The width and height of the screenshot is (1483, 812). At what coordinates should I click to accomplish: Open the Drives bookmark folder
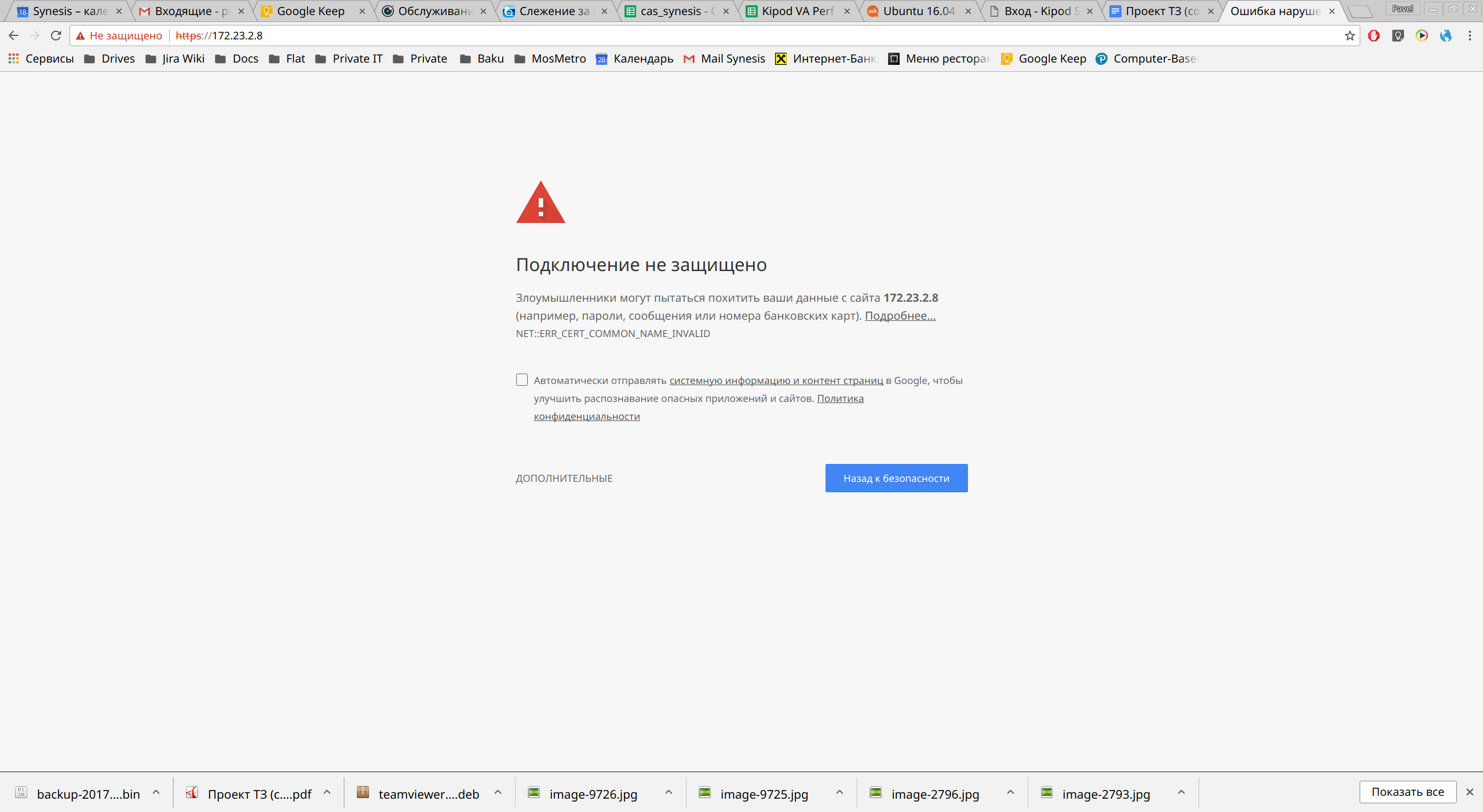click(109, 58)
